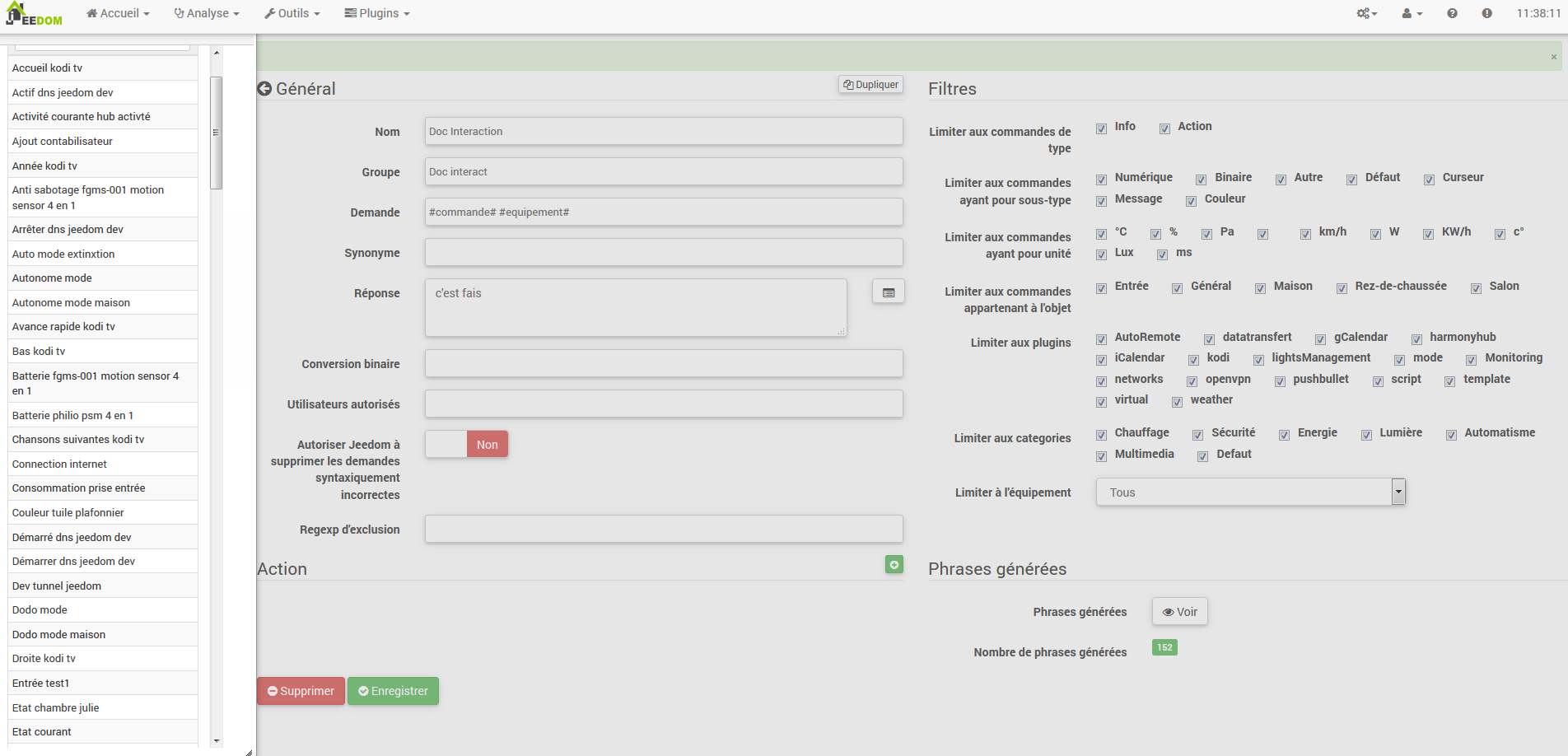Click the sidebar vertical scrollbar thumb
1568x756 pixels.
pyautogui.click(x=217, y=133)
